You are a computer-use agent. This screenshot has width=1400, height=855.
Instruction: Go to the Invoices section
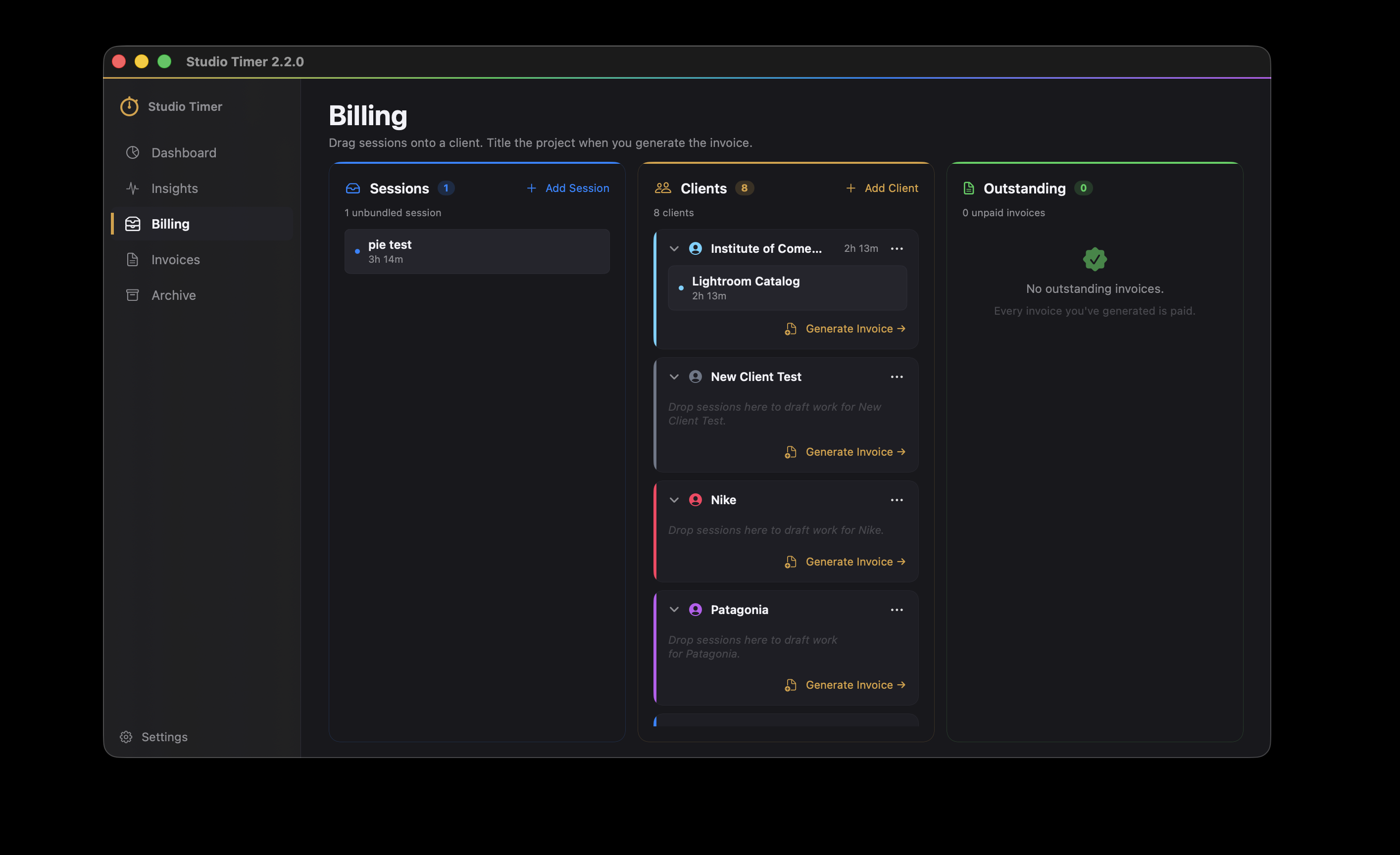(201, 259)
